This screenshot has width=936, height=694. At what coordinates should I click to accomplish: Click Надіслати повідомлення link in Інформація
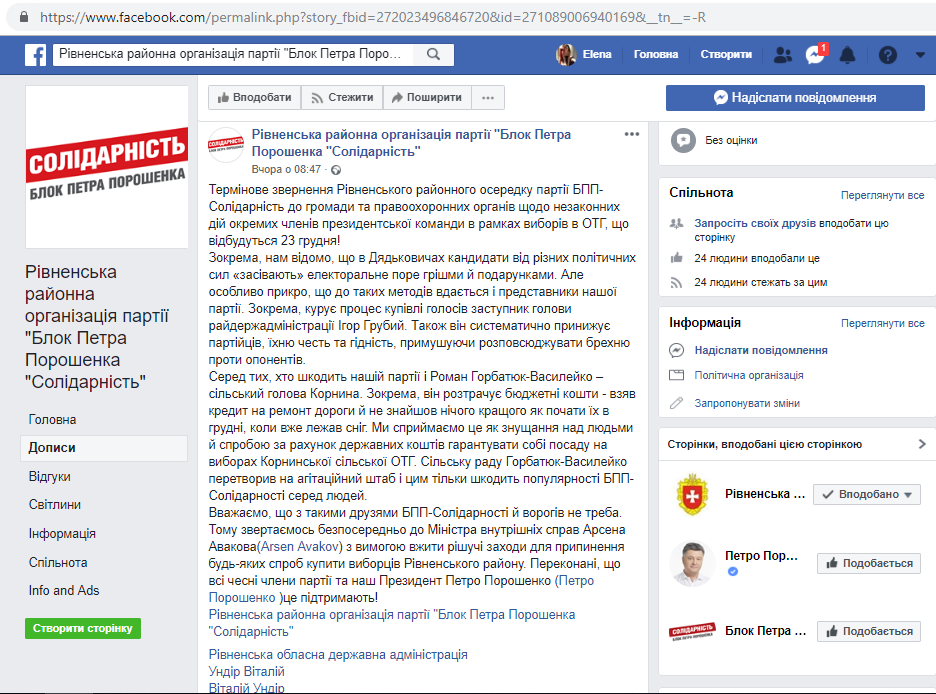coord(761,350)
